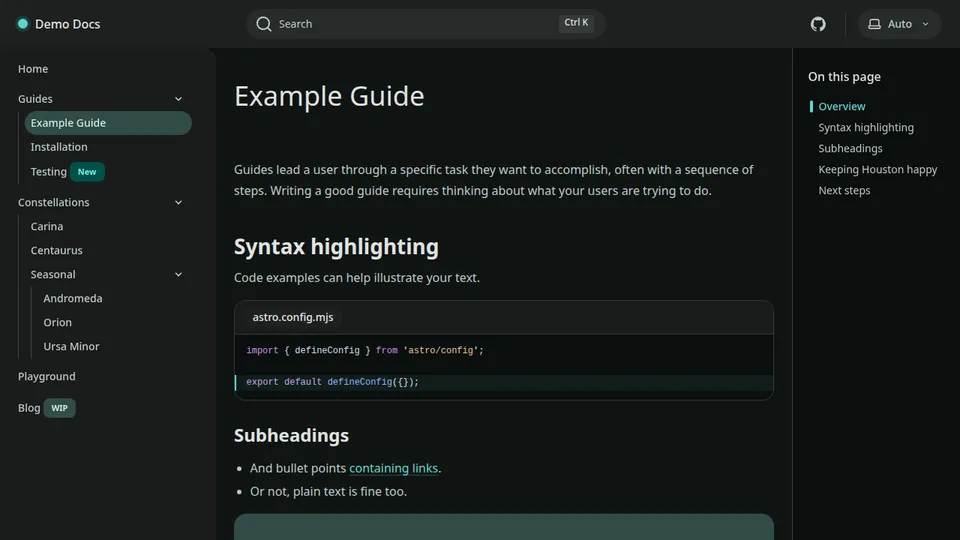Click the astro.config.mjs file tab
This screenshot has width=960, height=540.
pyautogui.click(x=293, y=317)
